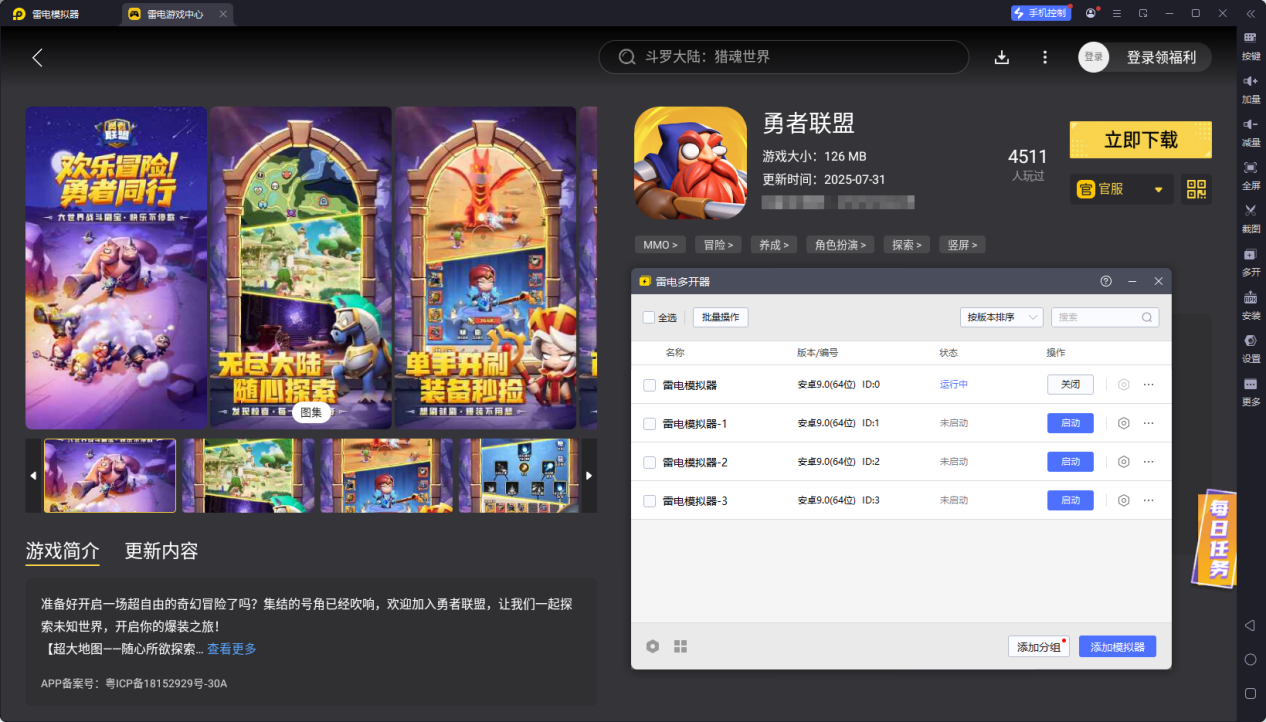1266x722 pixels.
Task: Open the 竖屏 tag
Action: pos(962,244)
